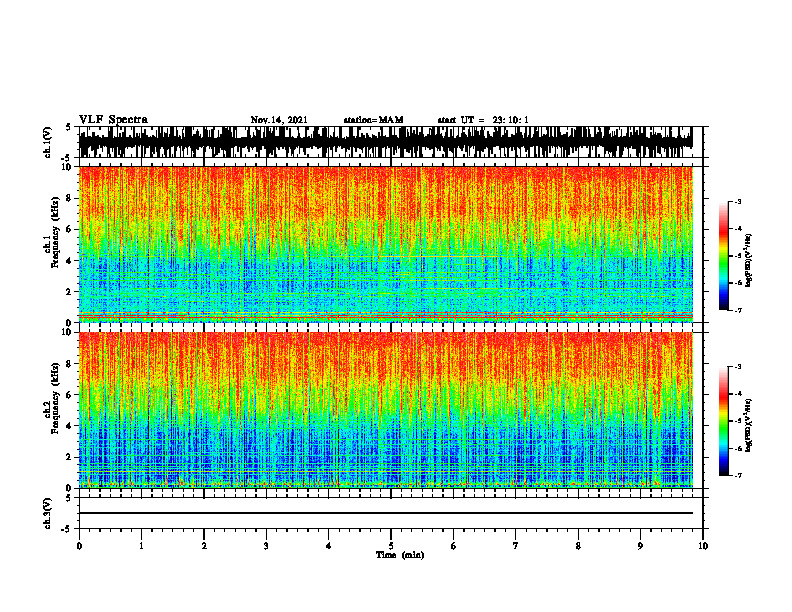This screenshot has height=612, width=792.
Task: Click time axis tick label "0"
Action: (79, 546)
